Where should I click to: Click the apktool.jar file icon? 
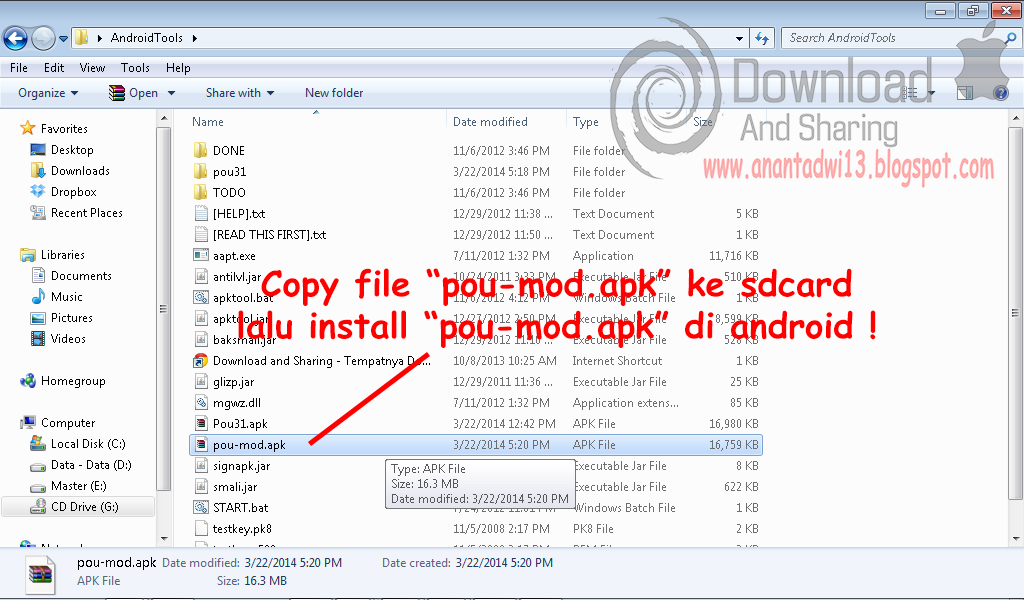click(200, 319)
